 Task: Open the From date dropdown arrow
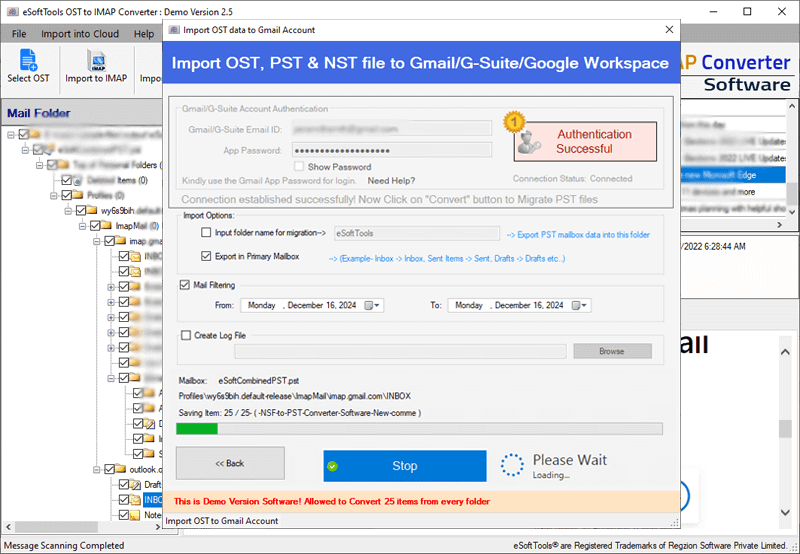click(x=378, y=305)
